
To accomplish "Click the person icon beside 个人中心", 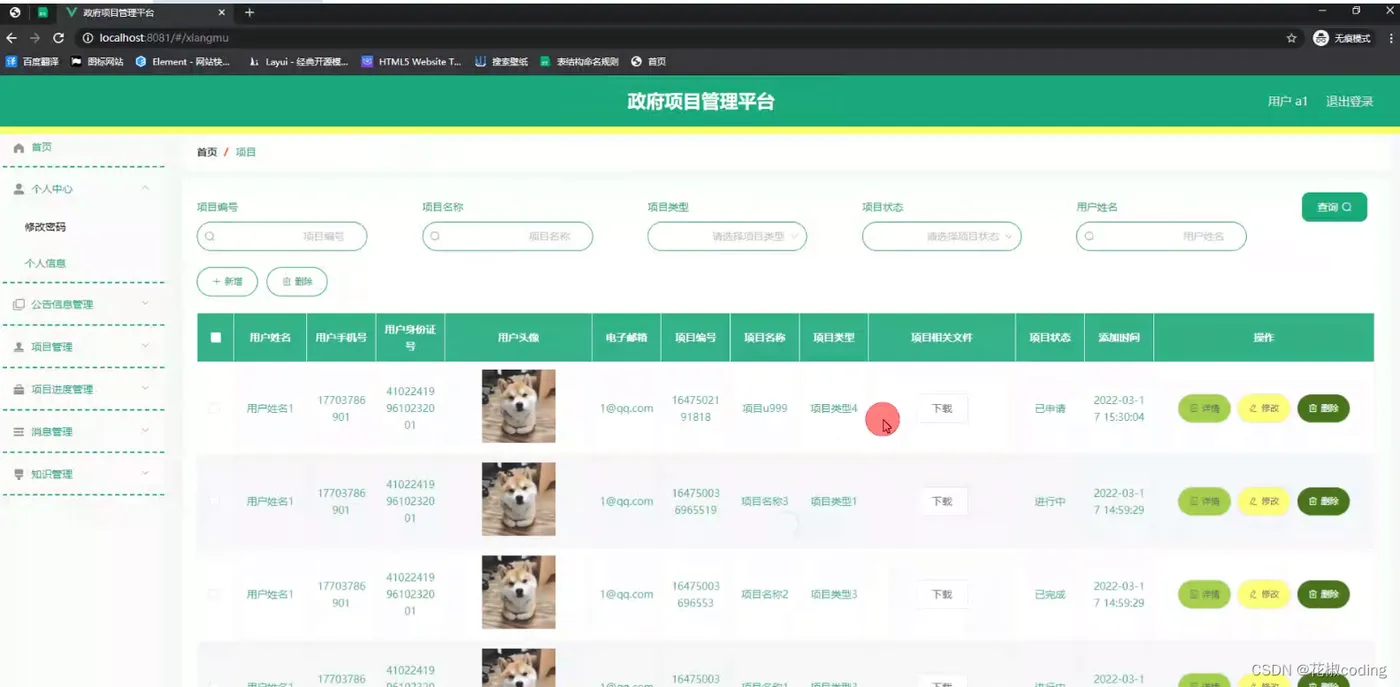I will (18, 188).
